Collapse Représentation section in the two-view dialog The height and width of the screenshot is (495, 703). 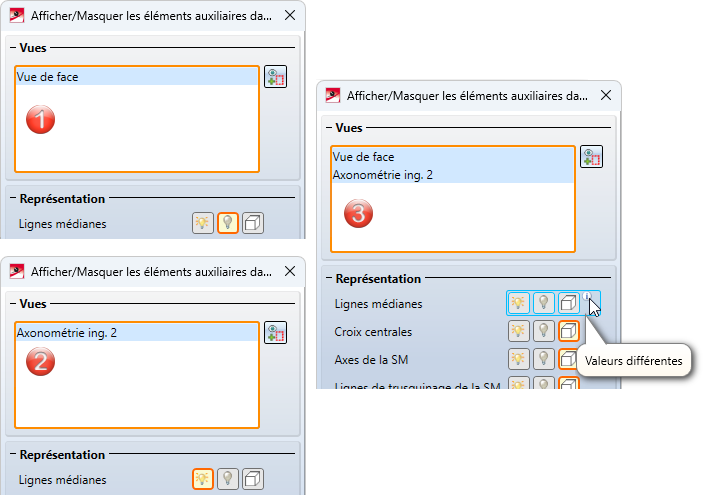coord(330,278)
